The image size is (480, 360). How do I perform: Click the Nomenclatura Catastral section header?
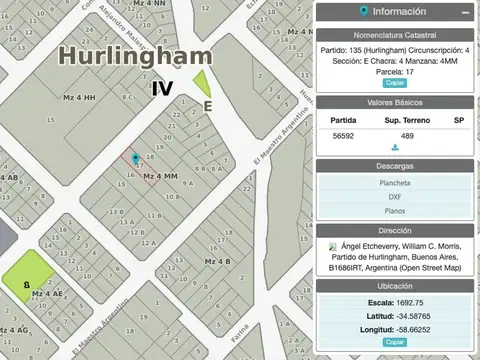(395, 35)
